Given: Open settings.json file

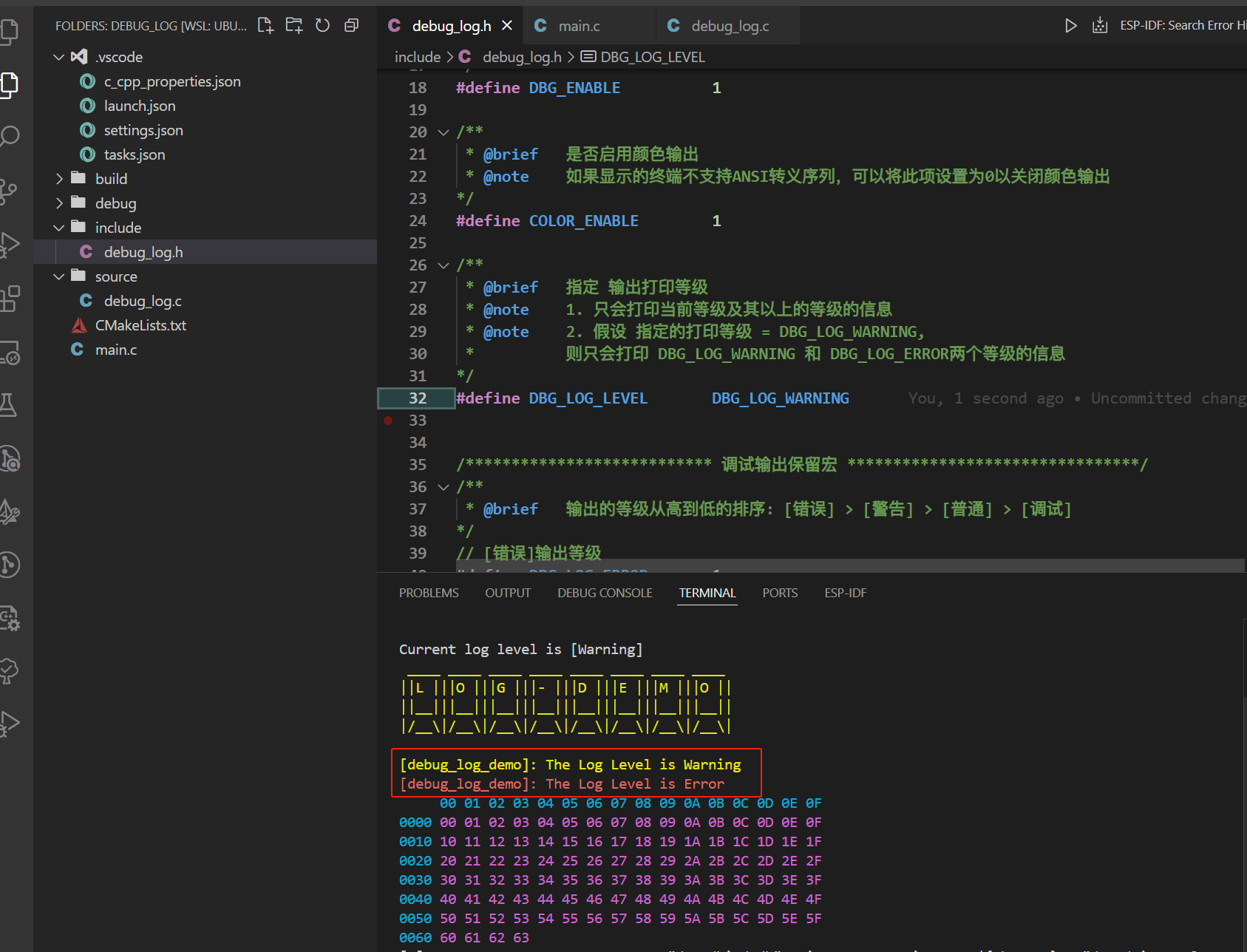Looking at the screenshot, I should 205,130.
